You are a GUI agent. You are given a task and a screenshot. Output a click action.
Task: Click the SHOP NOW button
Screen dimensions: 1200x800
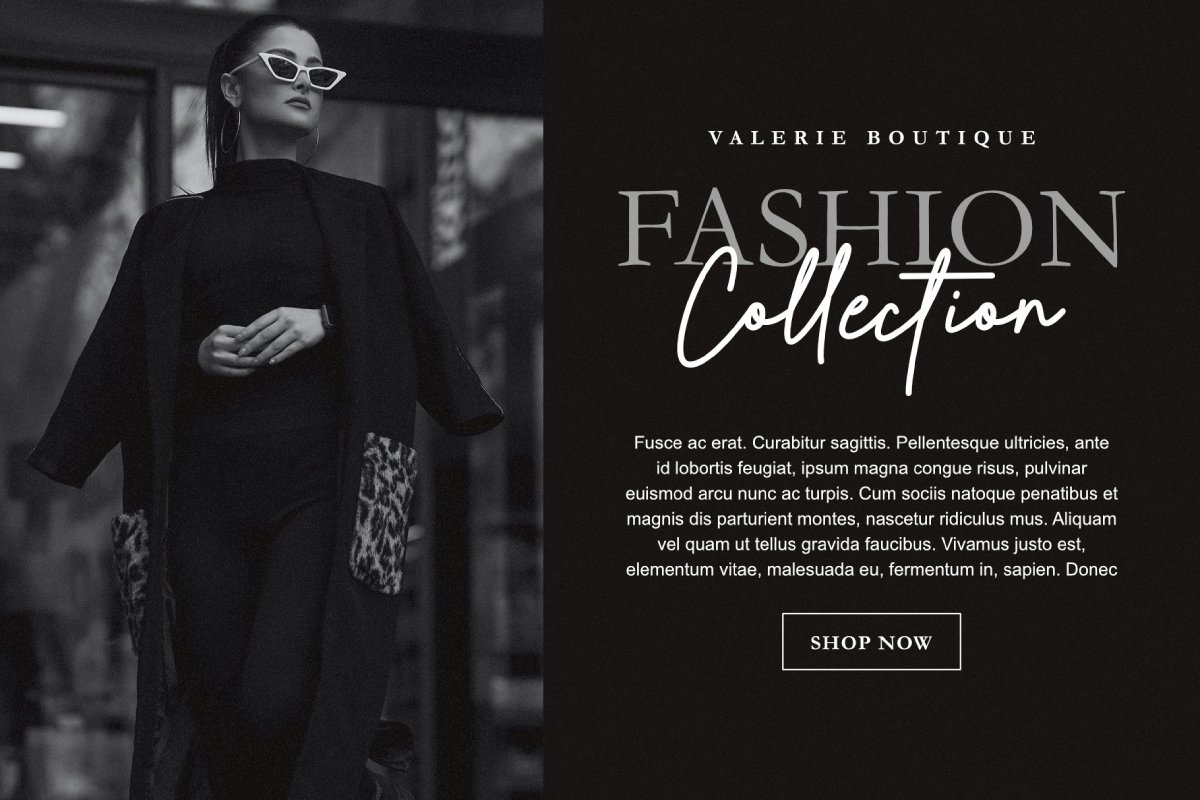pos(871,642)
